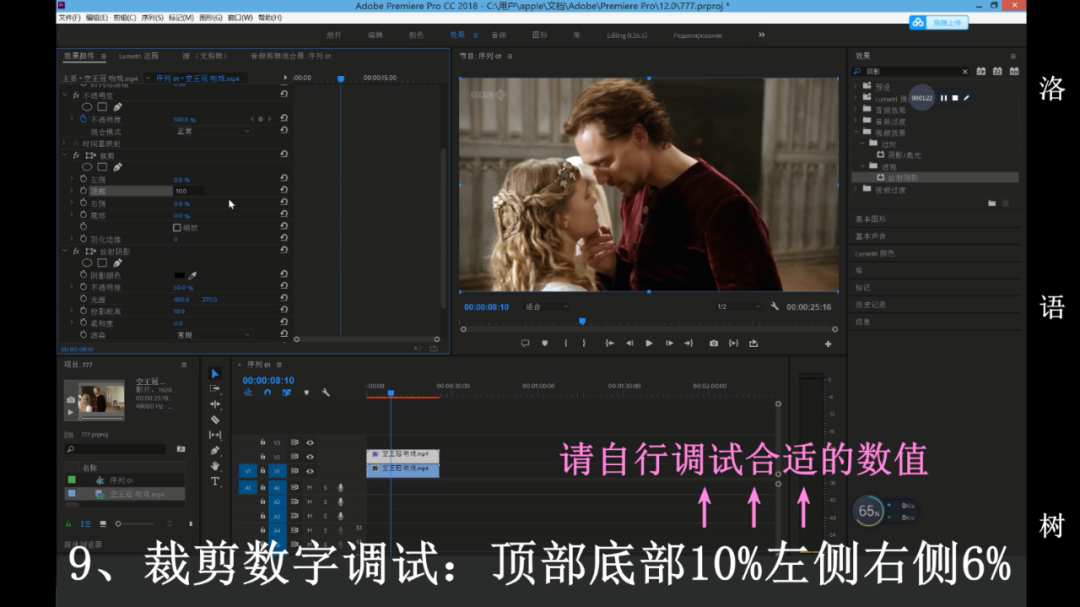Hide video track V3 with eye icon

(310, 442)
